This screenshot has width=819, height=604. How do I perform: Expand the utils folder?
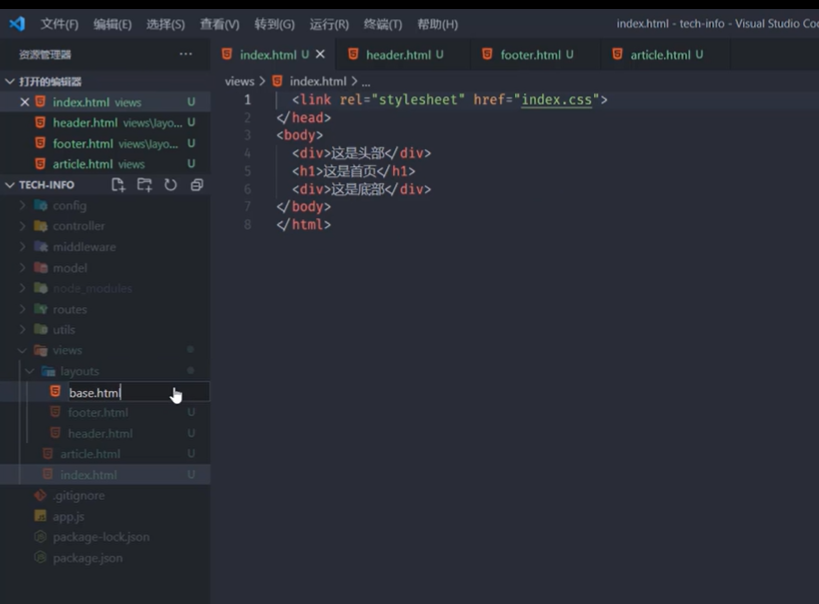tap(105, 330)
